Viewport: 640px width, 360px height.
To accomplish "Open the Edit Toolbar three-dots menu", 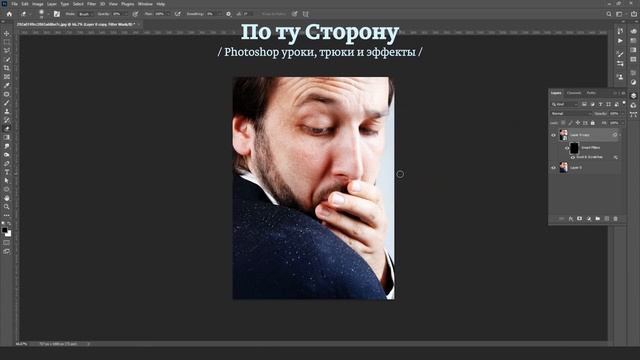I will pyautogui.click(x=7, y=215).
